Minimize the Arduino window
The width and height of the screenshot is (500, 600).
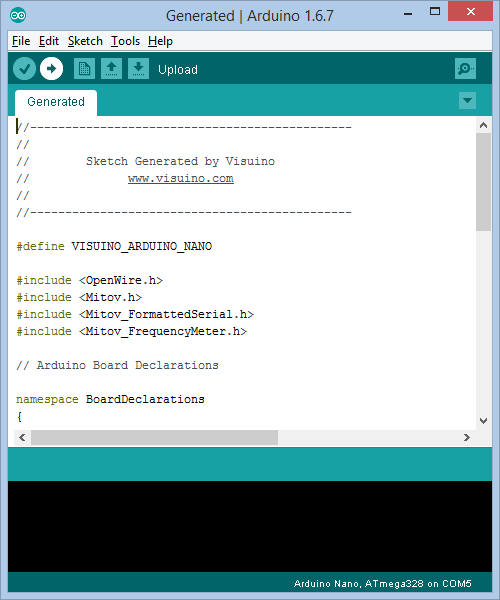pyautogui.click(x=408, y=13)
